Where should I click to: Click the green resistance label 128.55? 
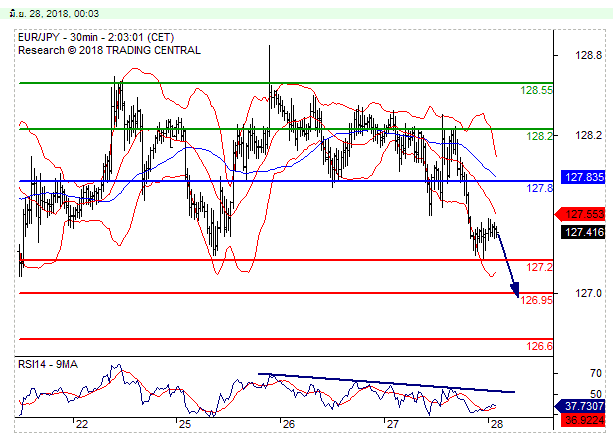[x=536, y=90]
